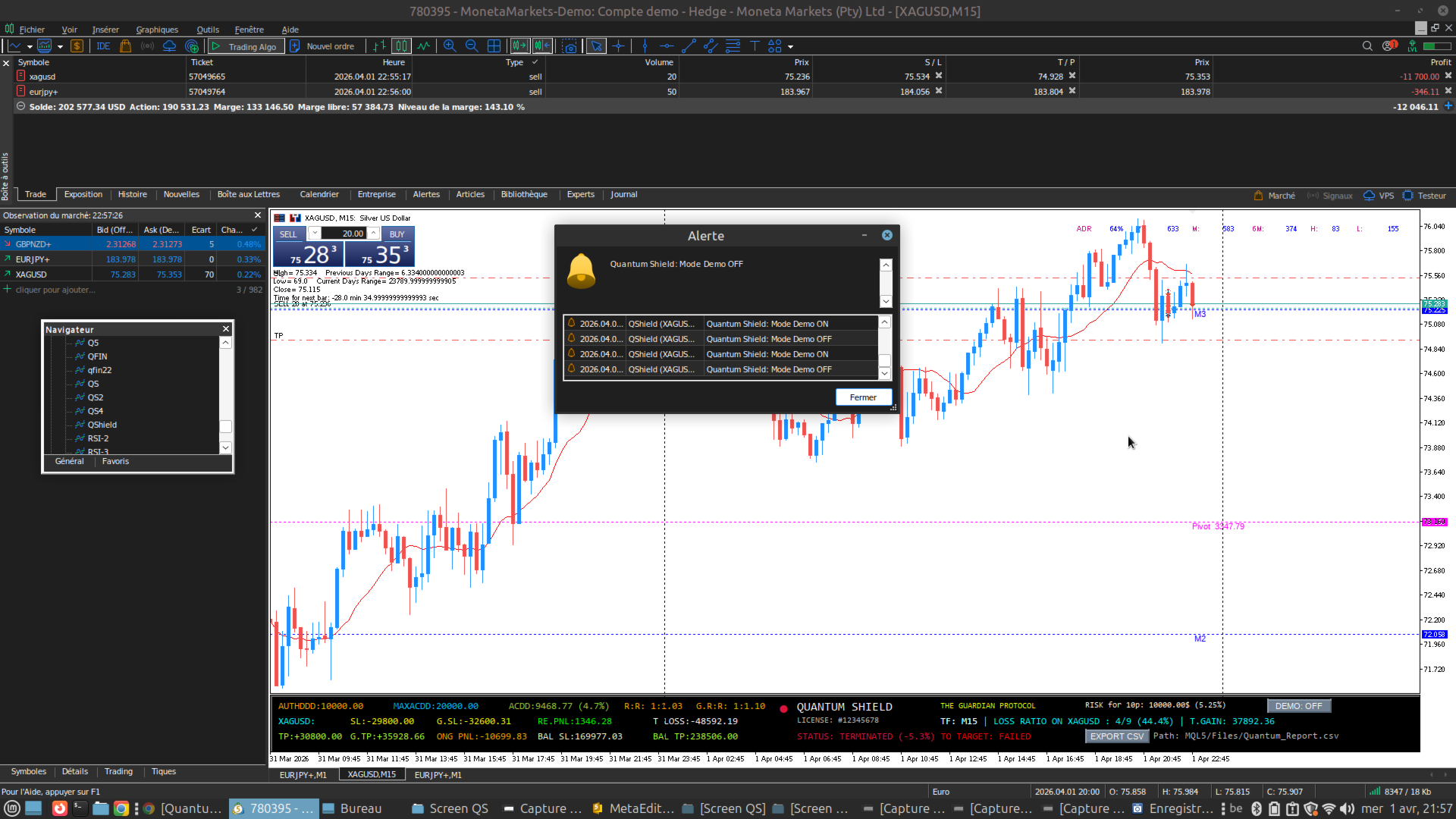The width and height of the screenshot is (1456, 819).
Task: Click the chart screenshot camera icon
Action: [570, 46]
